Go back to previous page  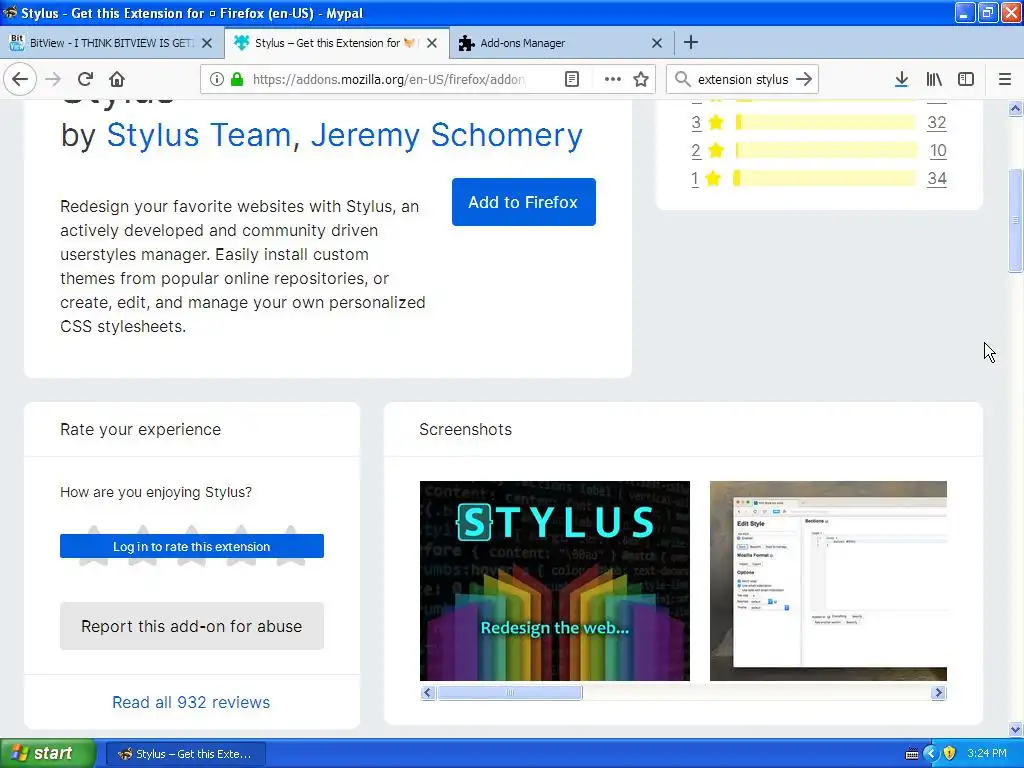20,79
